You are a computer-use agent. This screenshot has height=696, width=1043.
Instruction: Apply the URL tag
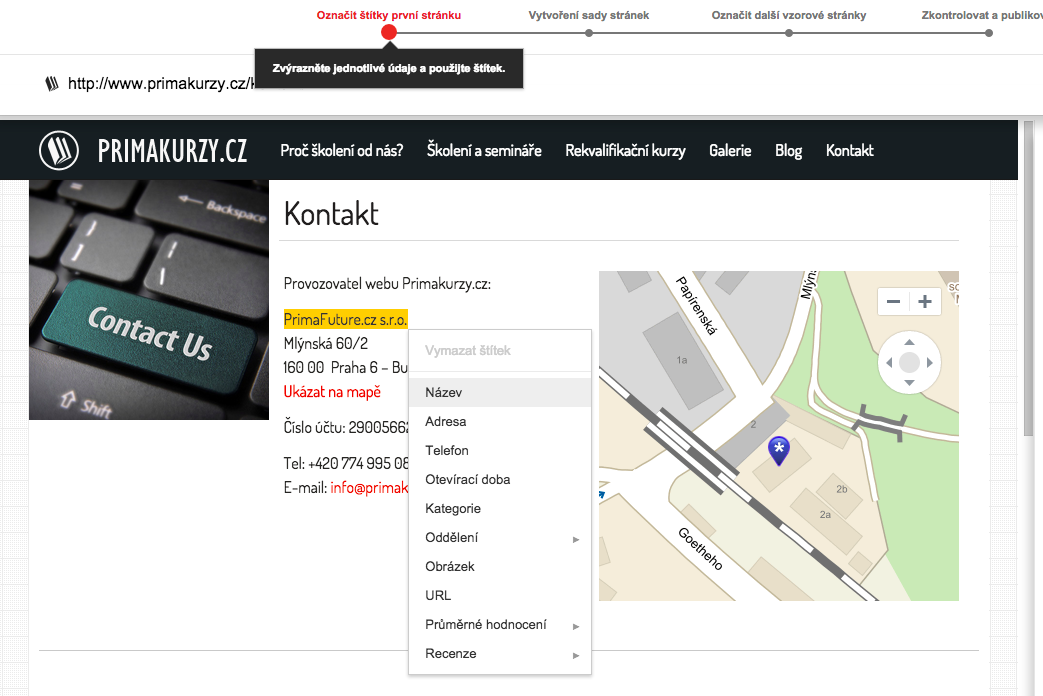500,596
